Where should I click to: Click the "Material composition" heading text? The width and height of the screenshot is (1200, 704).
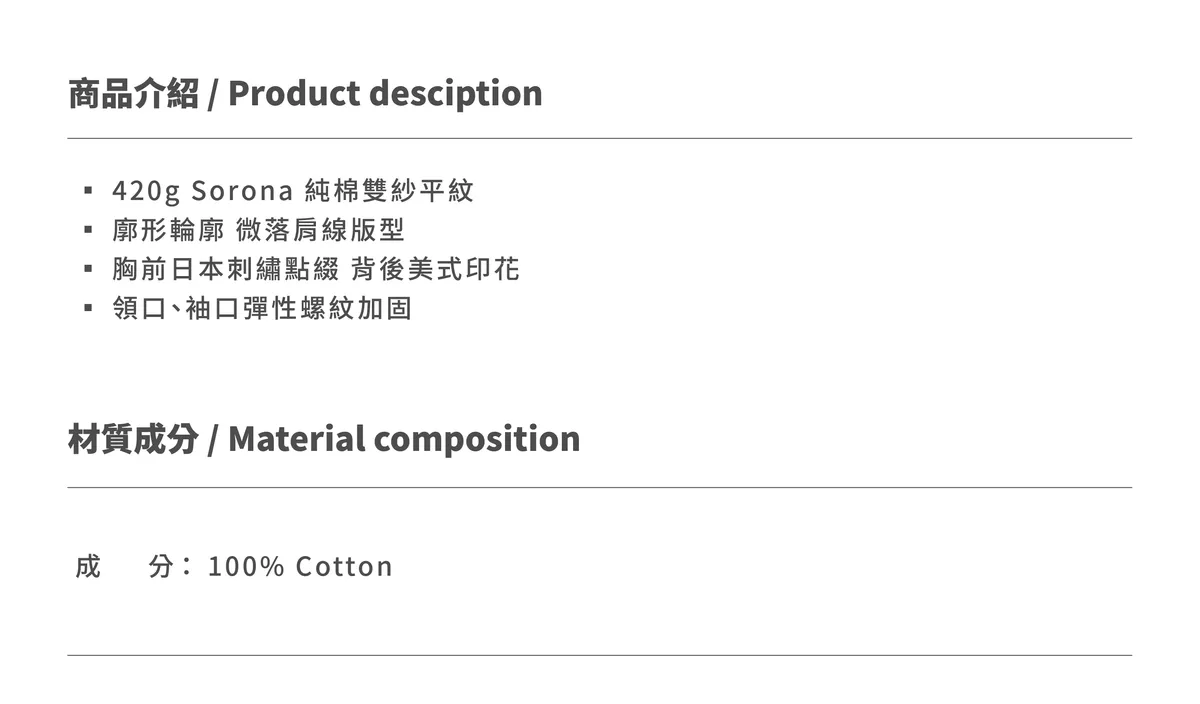[x=404, y=439]
